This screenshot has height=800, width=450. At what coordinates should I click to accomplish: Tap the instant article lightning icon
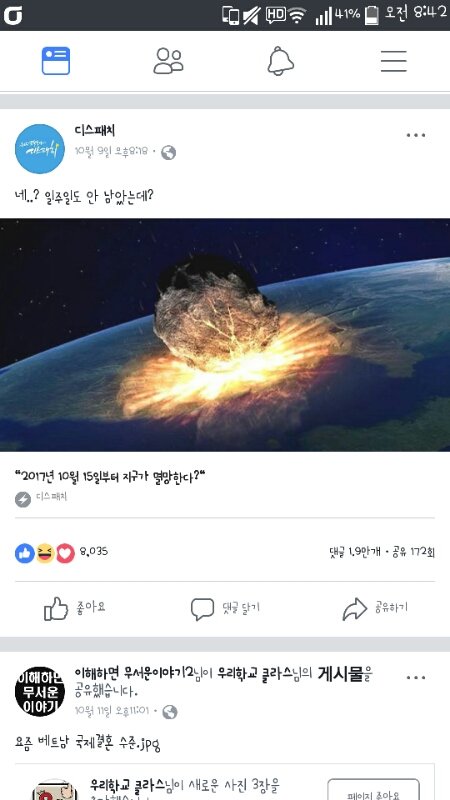click(x=23, y=499)
